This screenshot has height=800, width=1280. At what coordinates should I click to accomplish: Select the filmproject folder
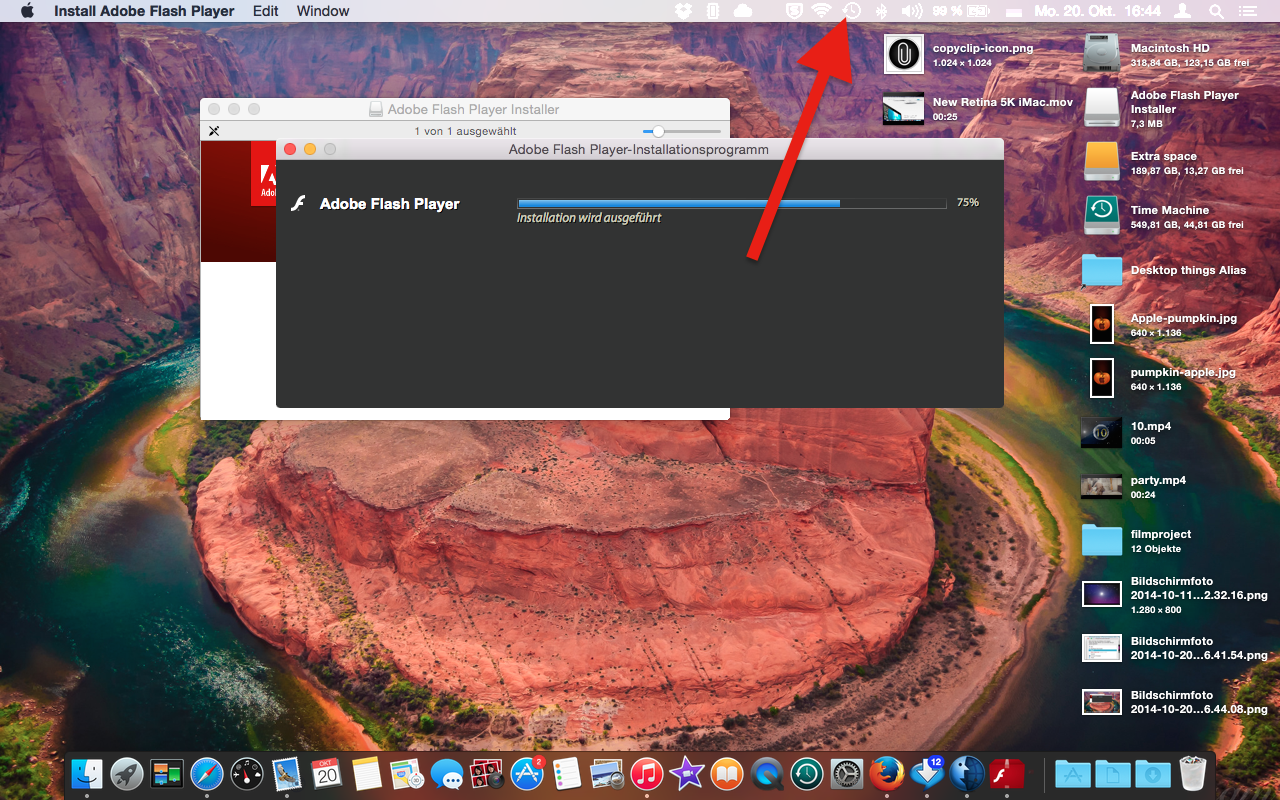[1102, 540]
